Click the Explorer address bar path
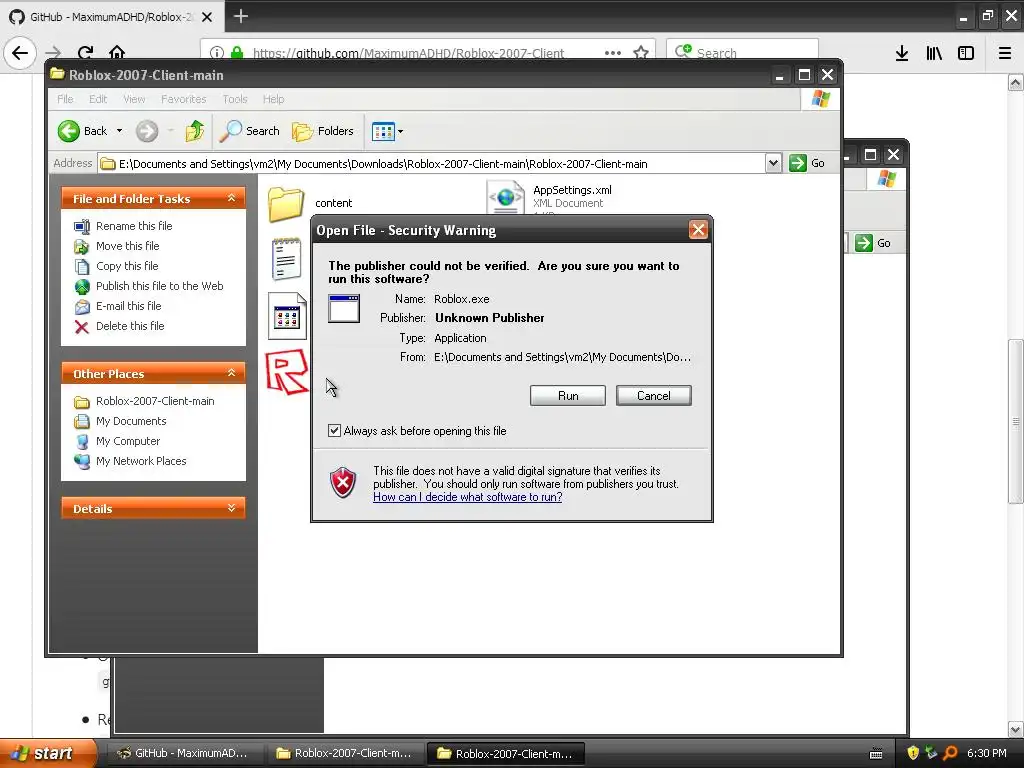 (431, 164)
